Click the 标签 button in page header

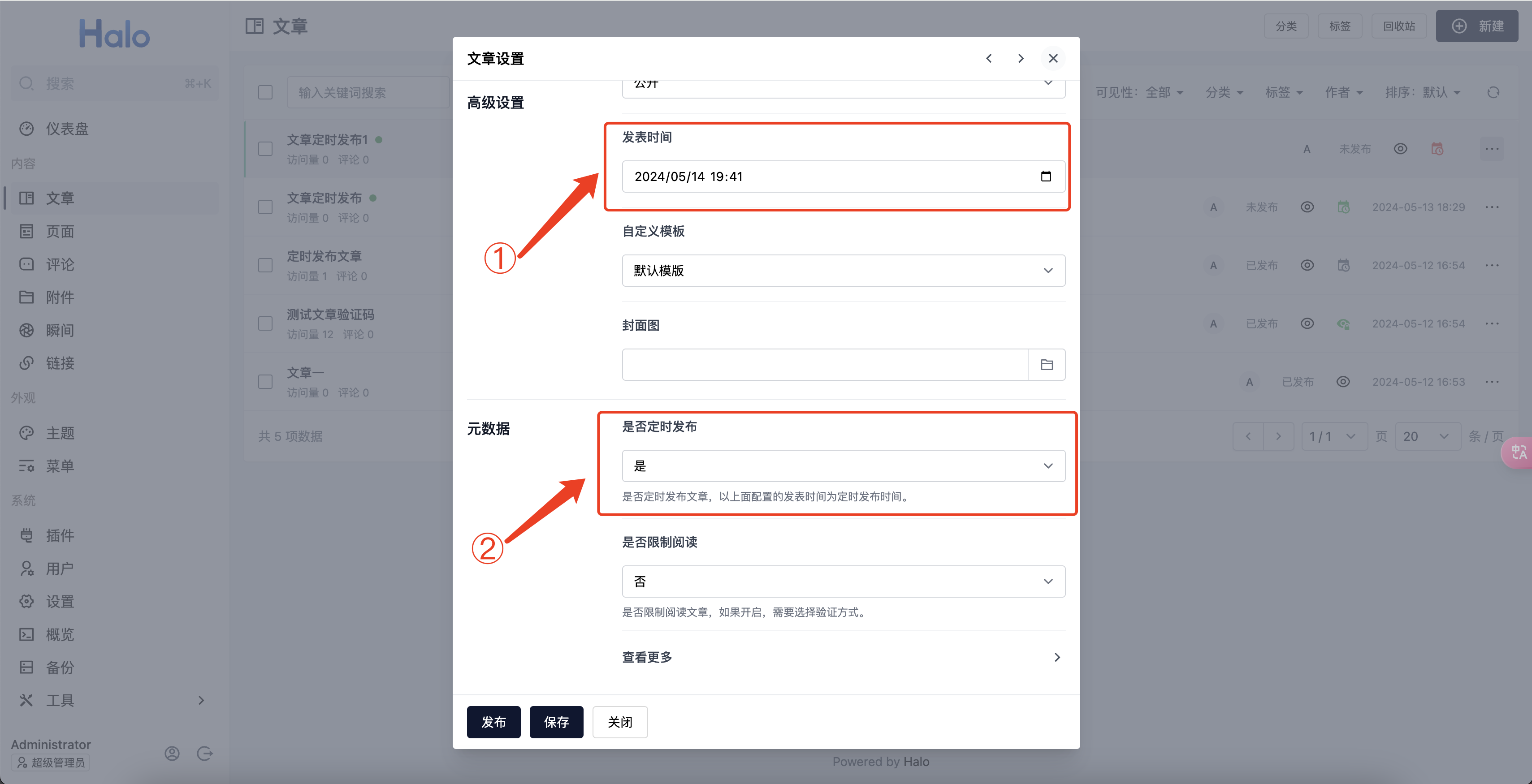pos(1339,26)
